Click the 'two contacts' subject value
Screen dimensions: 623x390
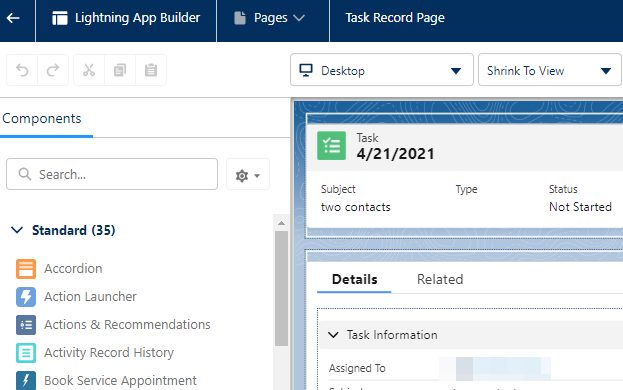[x=356, y=207]
